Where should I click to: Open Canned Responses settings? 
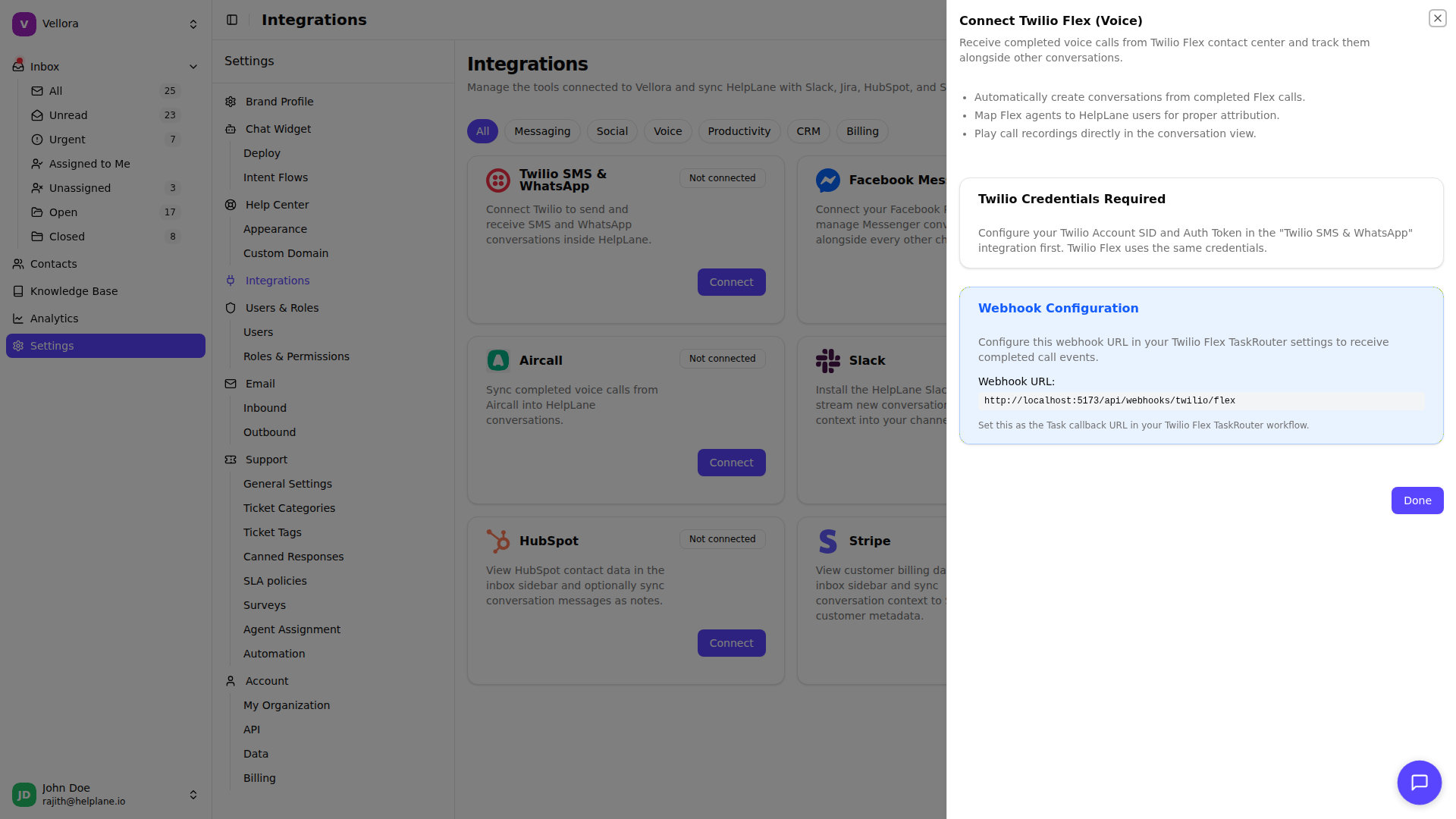tap(293, 557)
